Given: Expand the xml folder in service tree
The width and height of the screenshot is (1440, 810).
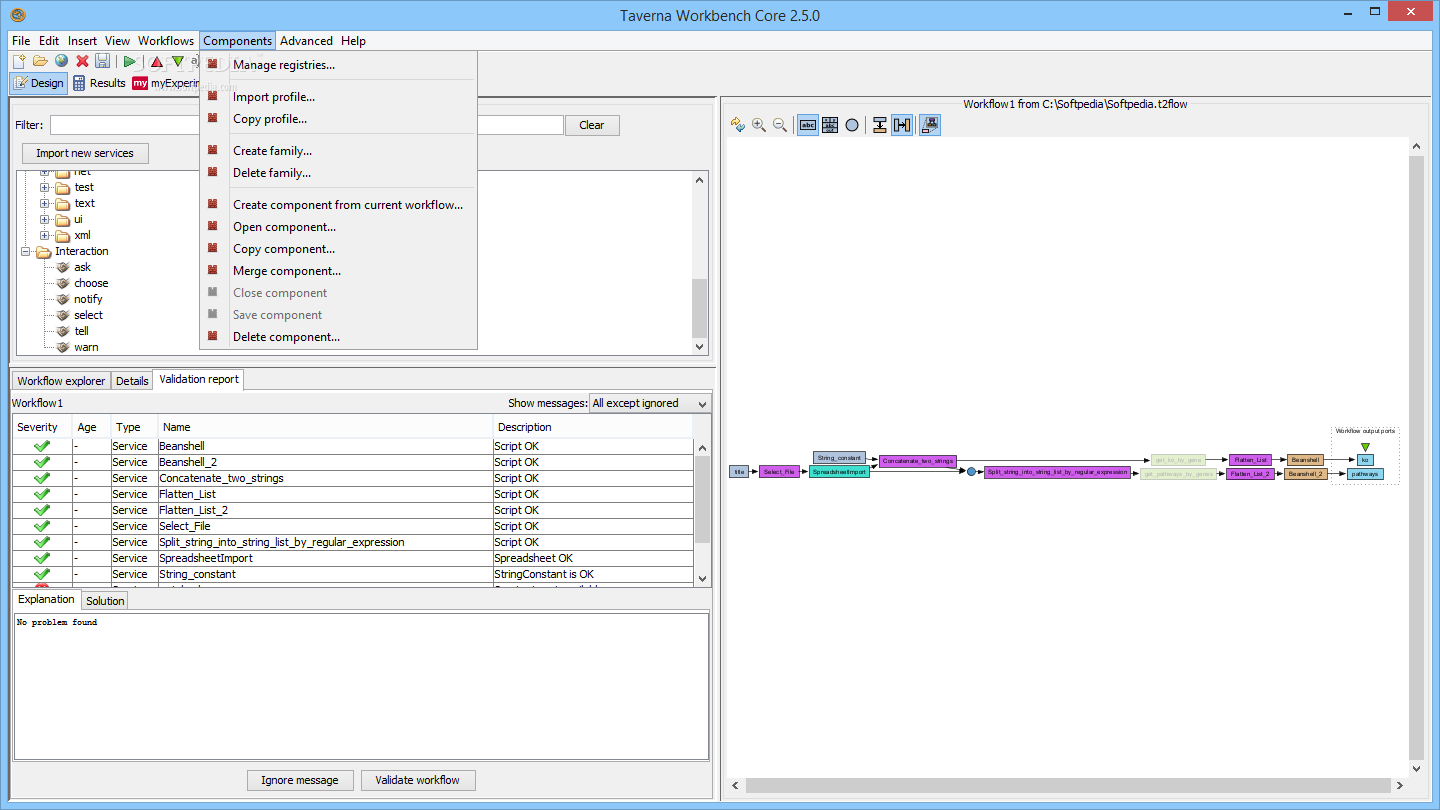Looking at the screenshot, I should [45, 235].
